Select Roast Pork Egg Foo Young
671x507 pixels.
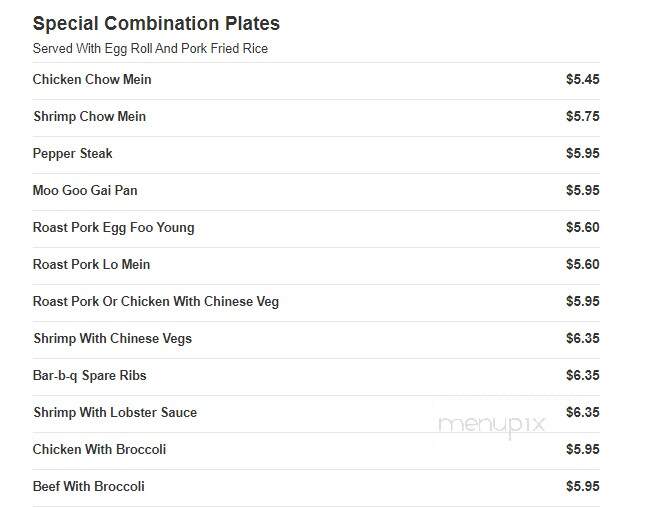pyautogui.click(x=113, y=228)
